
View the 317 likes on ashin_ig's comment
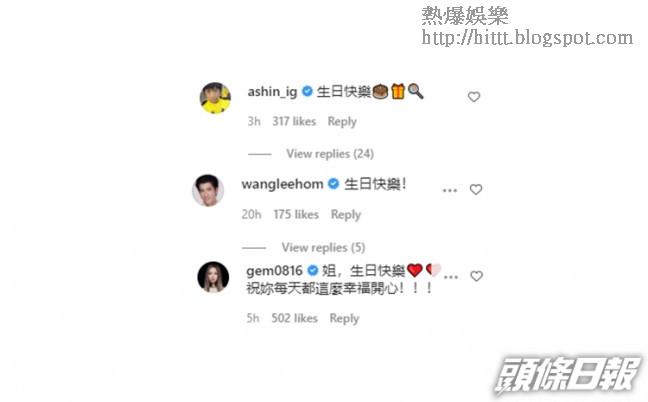pyautogui.click(x=294, y=121)
